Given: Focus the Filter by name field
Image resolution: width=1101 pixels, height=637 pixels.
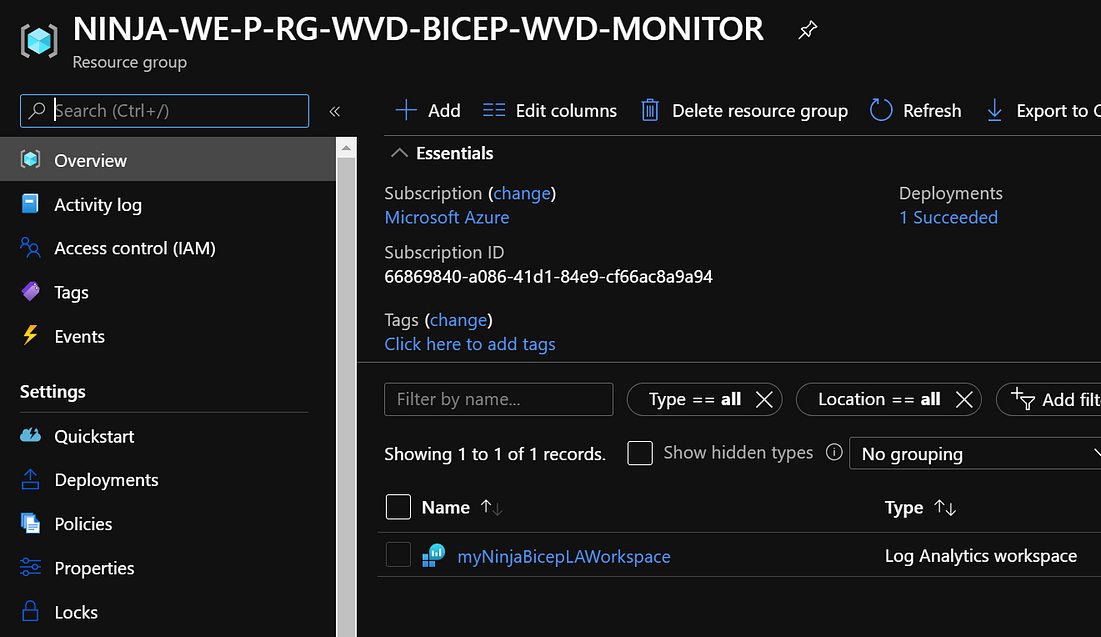Looking at the screenshot, I should coord(499,399).
